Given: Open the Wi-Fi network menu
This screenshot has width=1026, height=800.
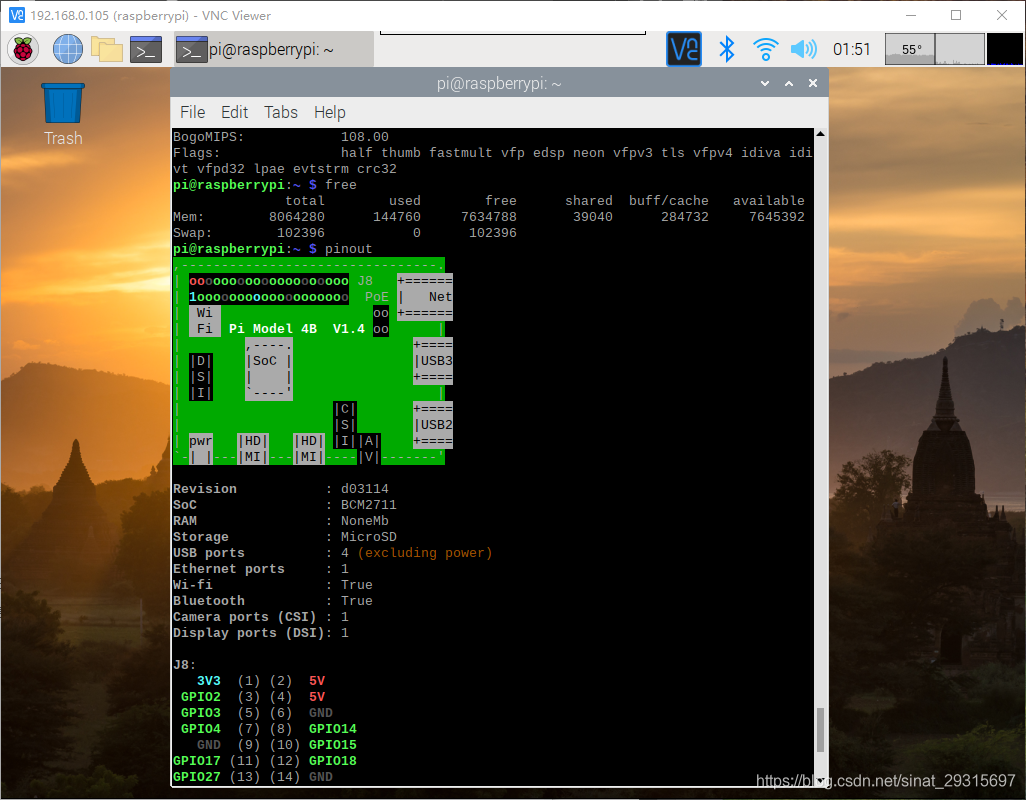Looking at the screenshot, I should pos(765,49).
